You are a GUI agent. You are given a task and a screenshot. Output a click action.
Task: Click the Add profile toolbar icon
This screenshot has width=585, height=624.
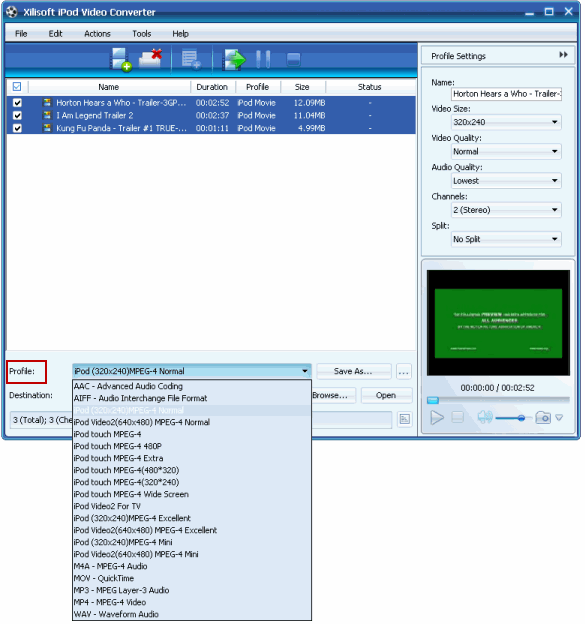point(191,59)
